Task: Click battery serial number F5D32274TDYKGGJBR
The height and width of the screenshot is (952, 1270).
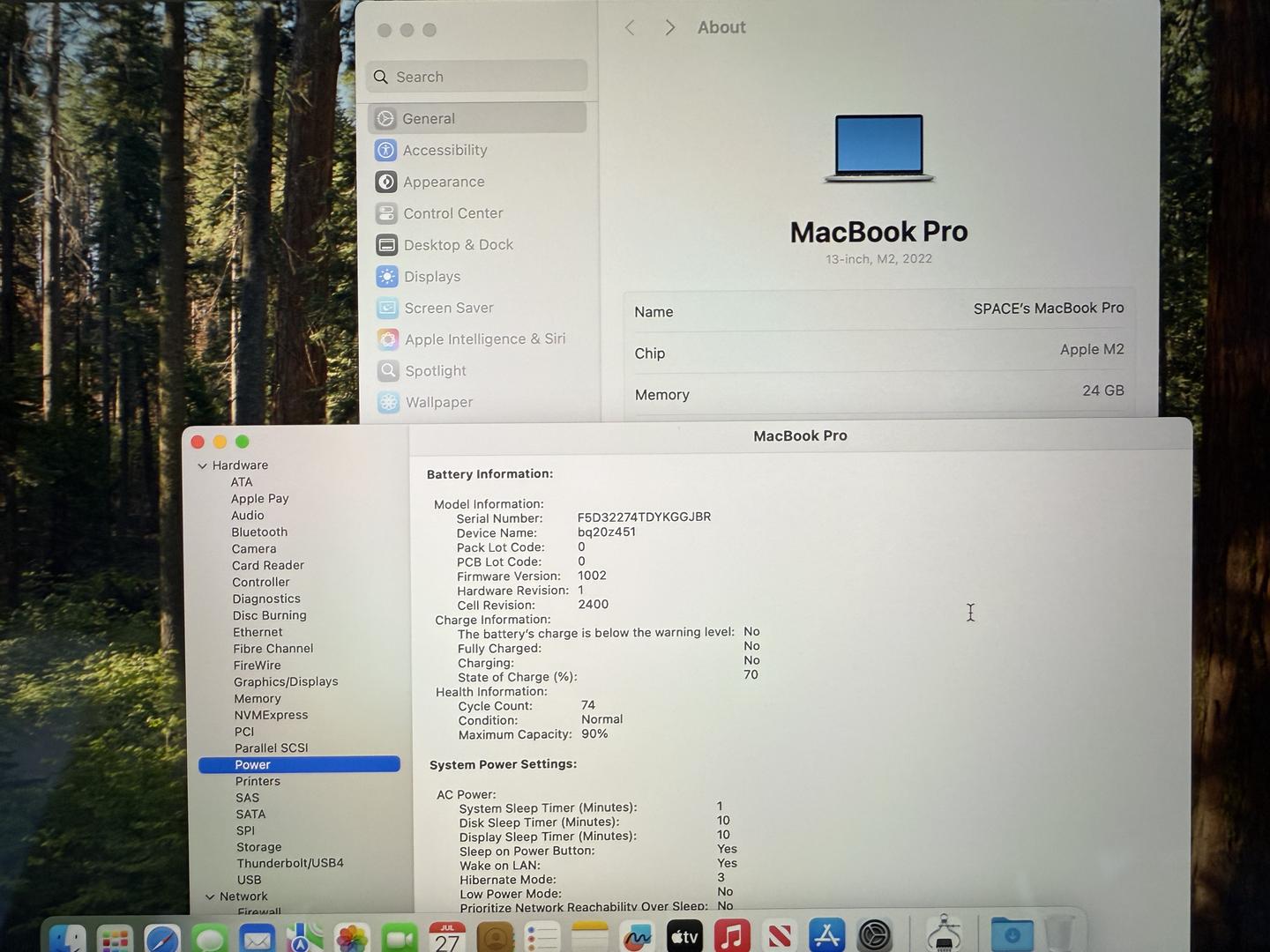Action: (644, 517)
